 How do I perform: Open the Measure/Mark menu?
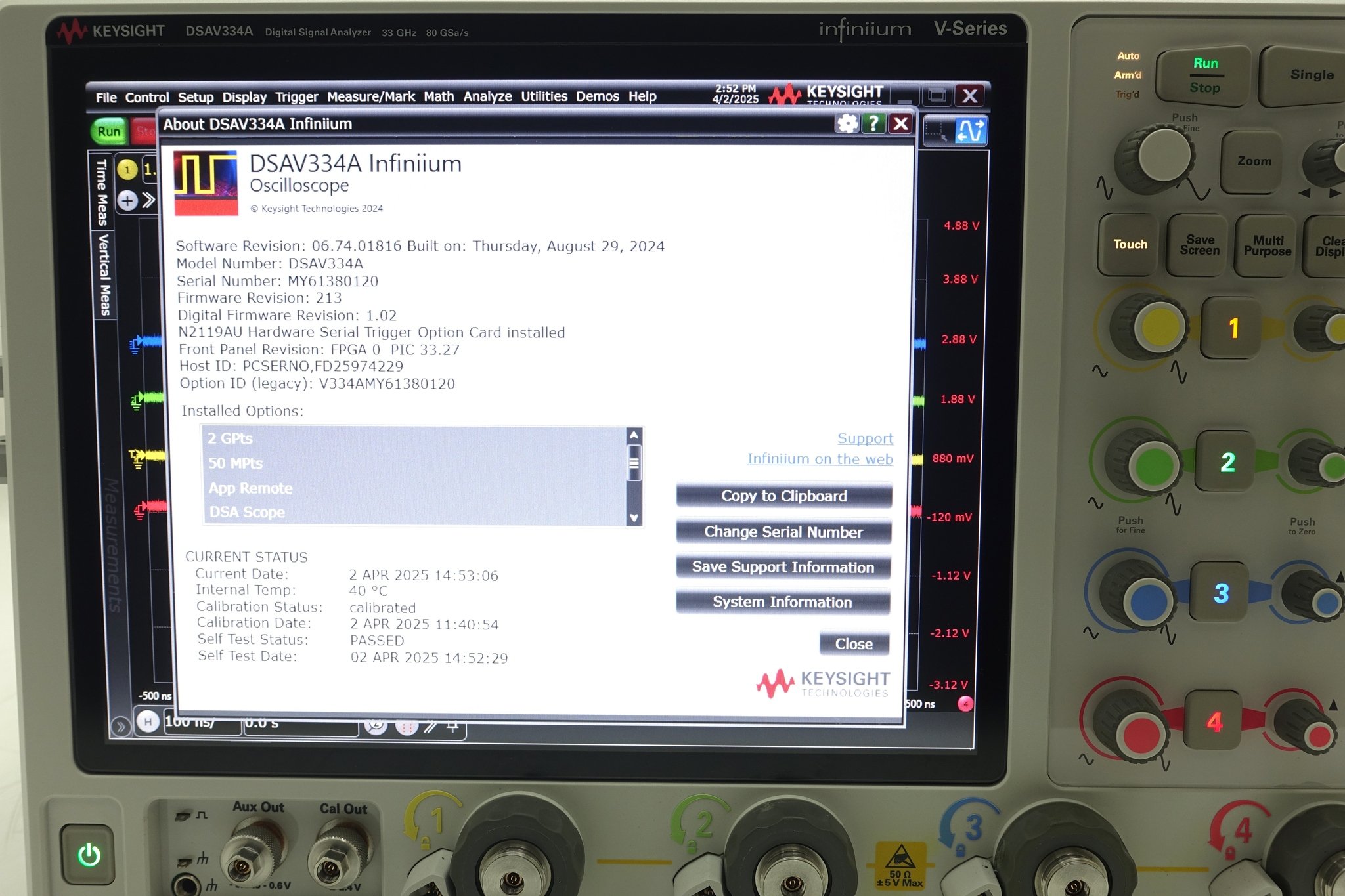tap(371, 96)
